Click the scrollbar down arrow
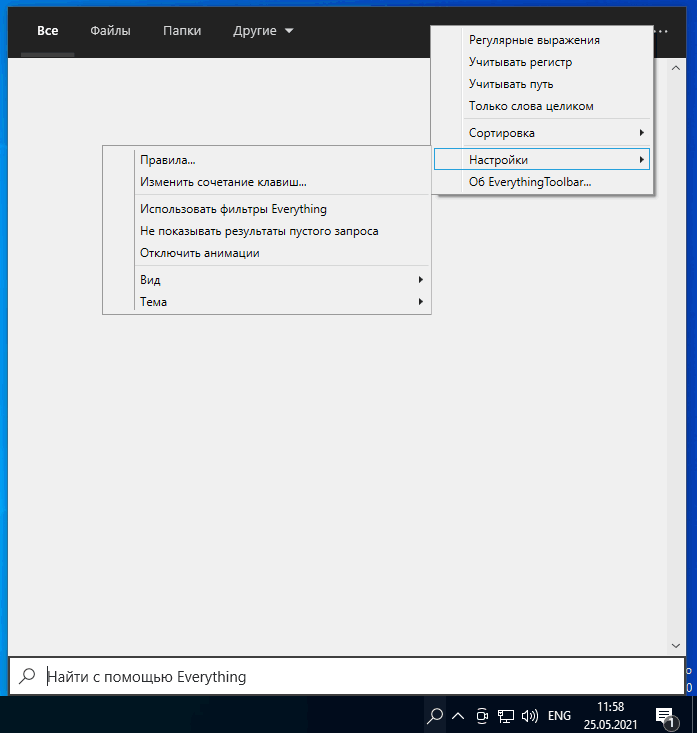The width and height of the screenshot is (697, 733). pos(675,646)
